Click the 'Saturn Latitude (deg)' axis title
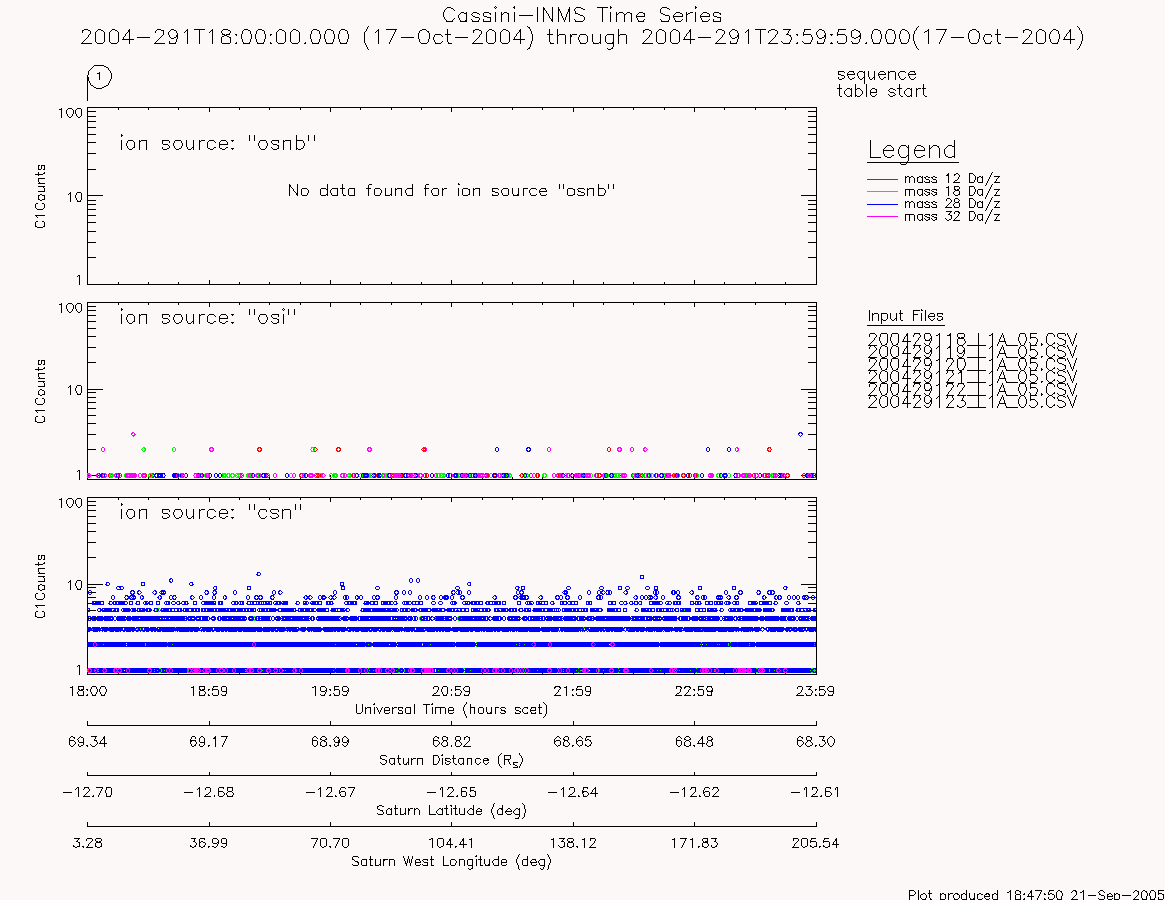Screen dimensions: 1165x900 (452, 811)
